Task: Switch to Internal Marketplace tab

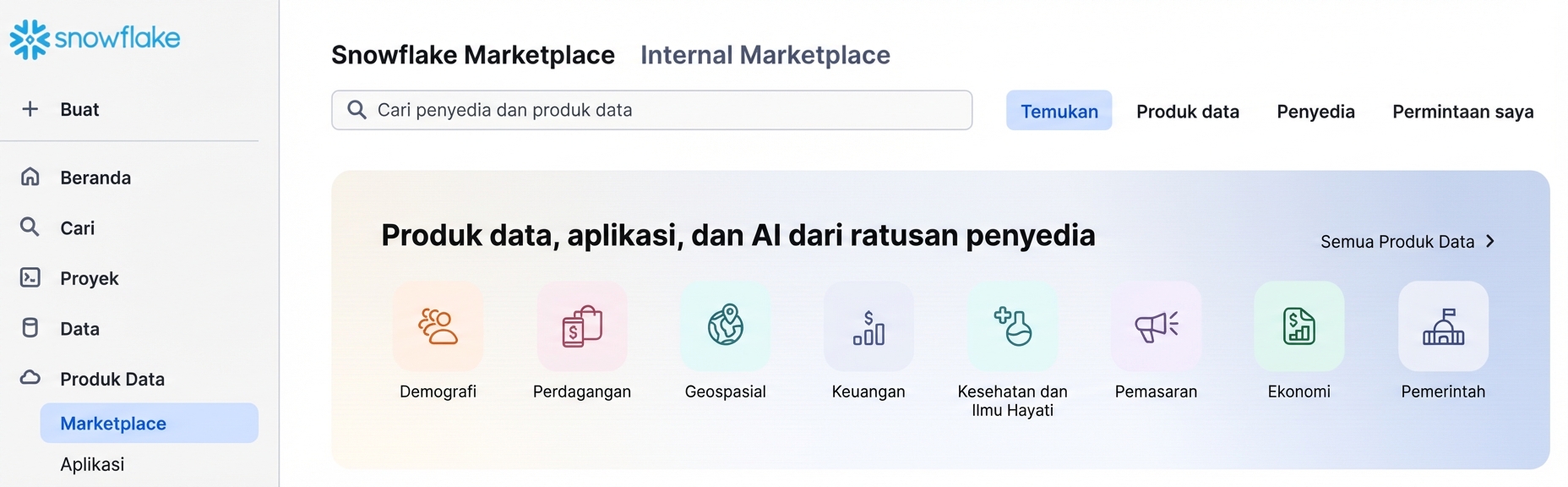Action: pos(765,55)
